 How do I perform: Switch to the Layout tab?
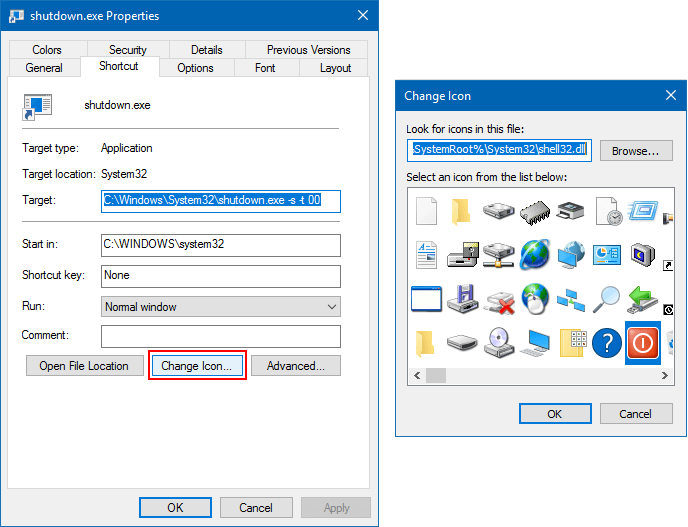[x=335, y=68]
